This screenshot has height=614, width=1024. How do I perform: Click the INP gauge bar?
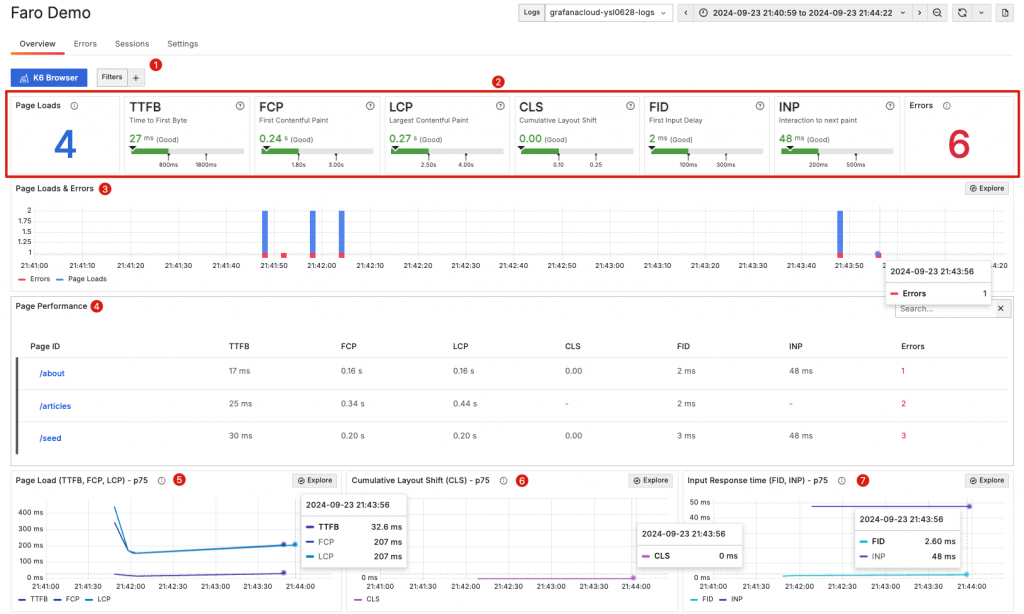(x=837, y=152)
